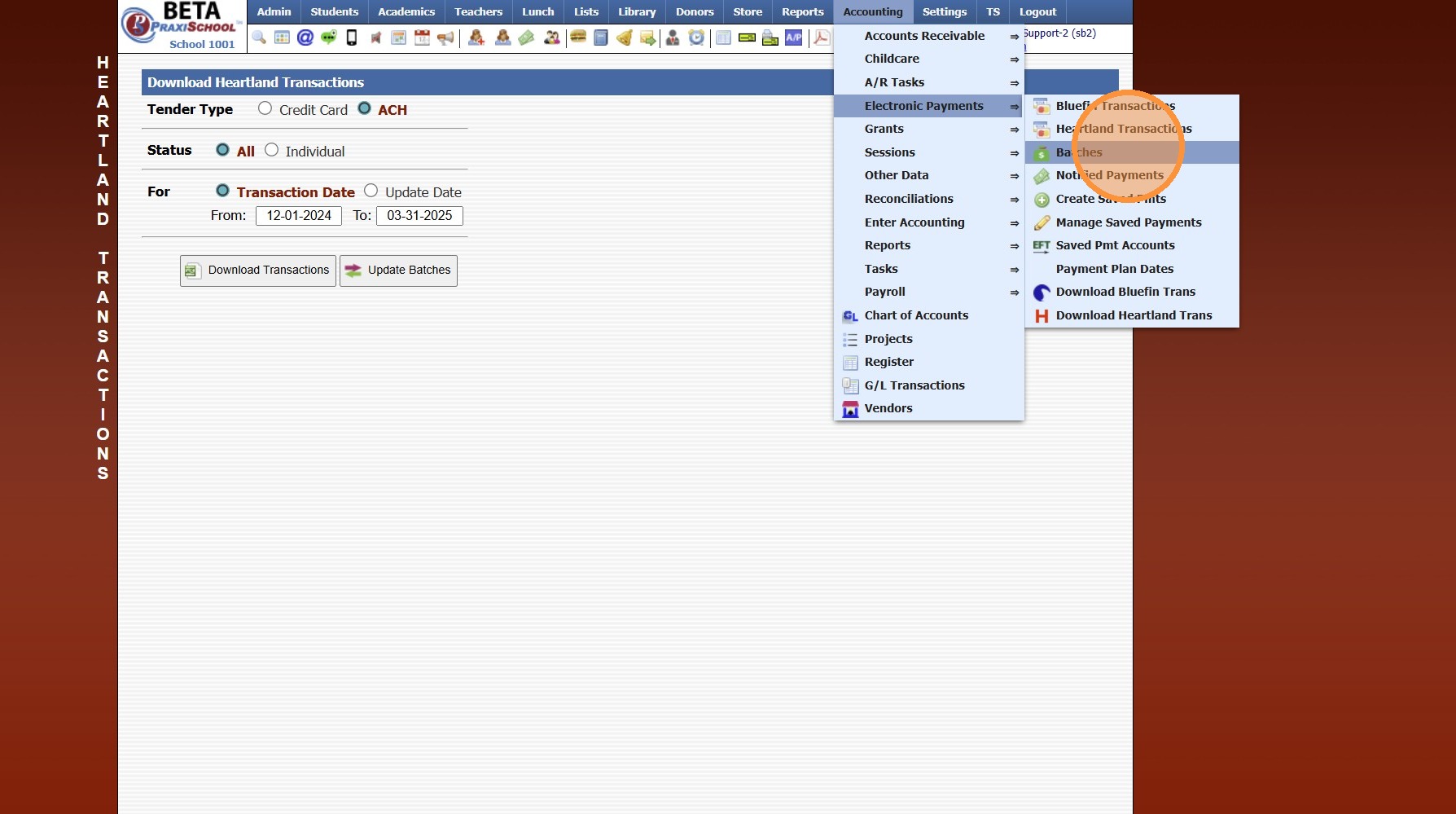Viewport: 1456px width, 814px height.
Task: Click the mobile phone toolbar icon
Action: pos(352,37)
